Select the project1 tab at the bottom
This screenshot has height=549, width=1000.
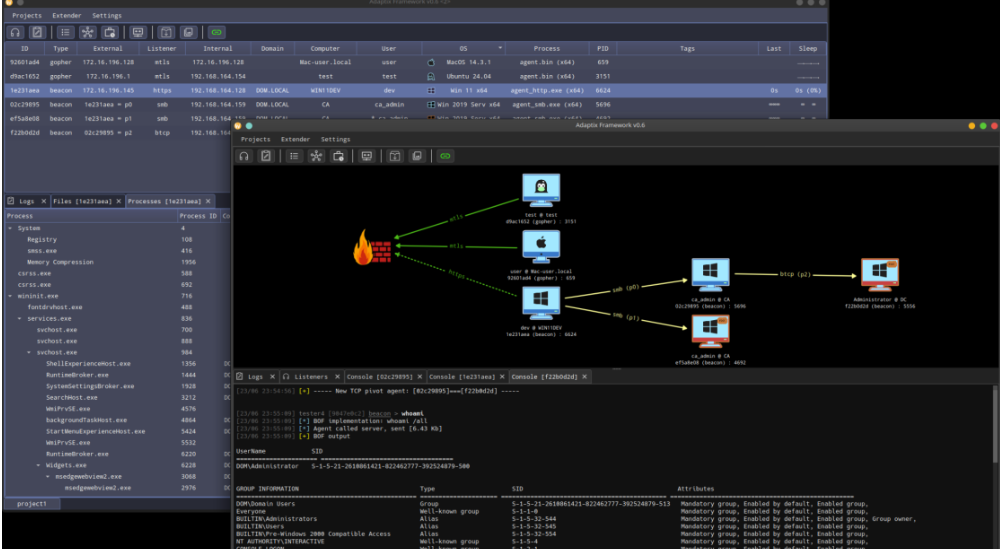pos(31,504)
